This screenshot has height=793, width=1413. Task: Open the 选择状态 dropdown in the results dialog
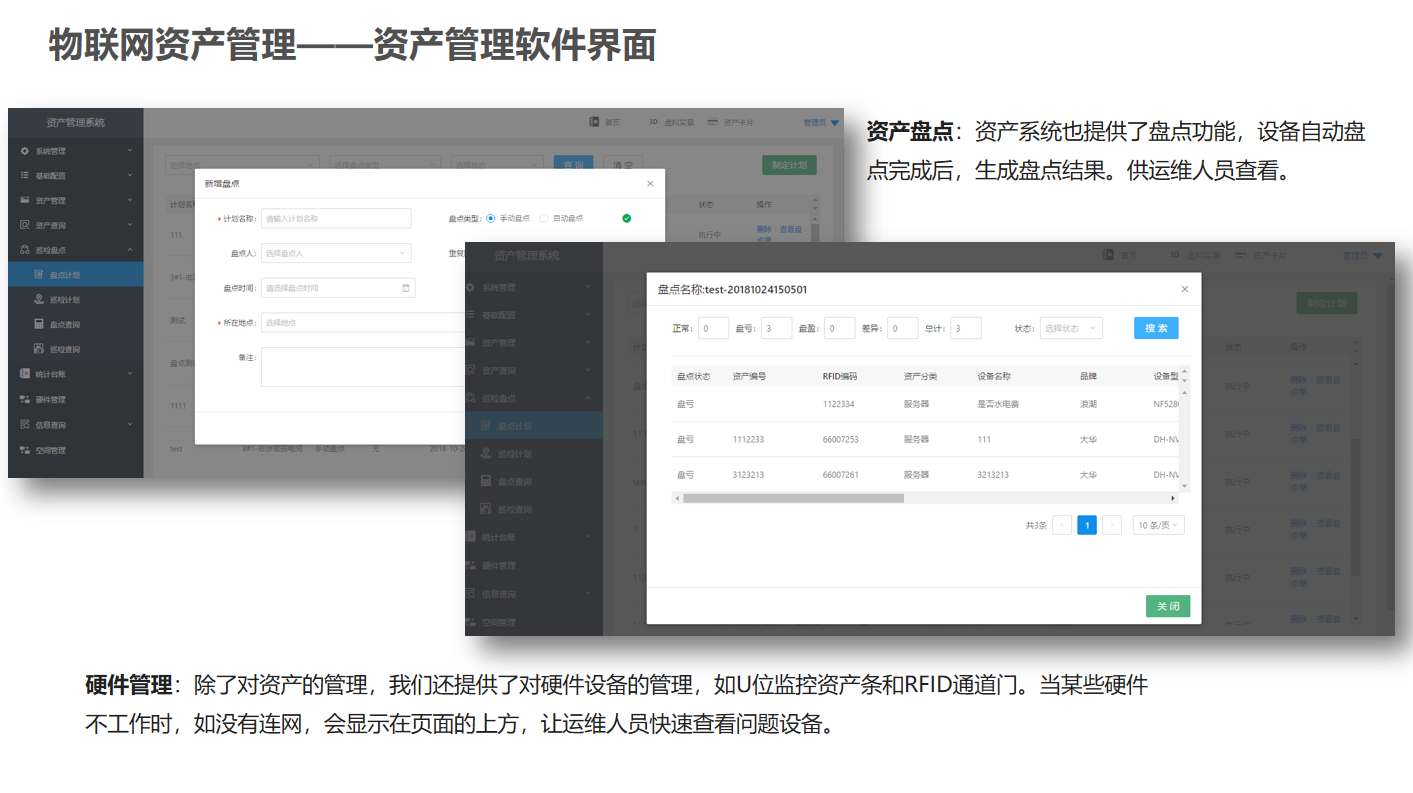coord(1070,328)
